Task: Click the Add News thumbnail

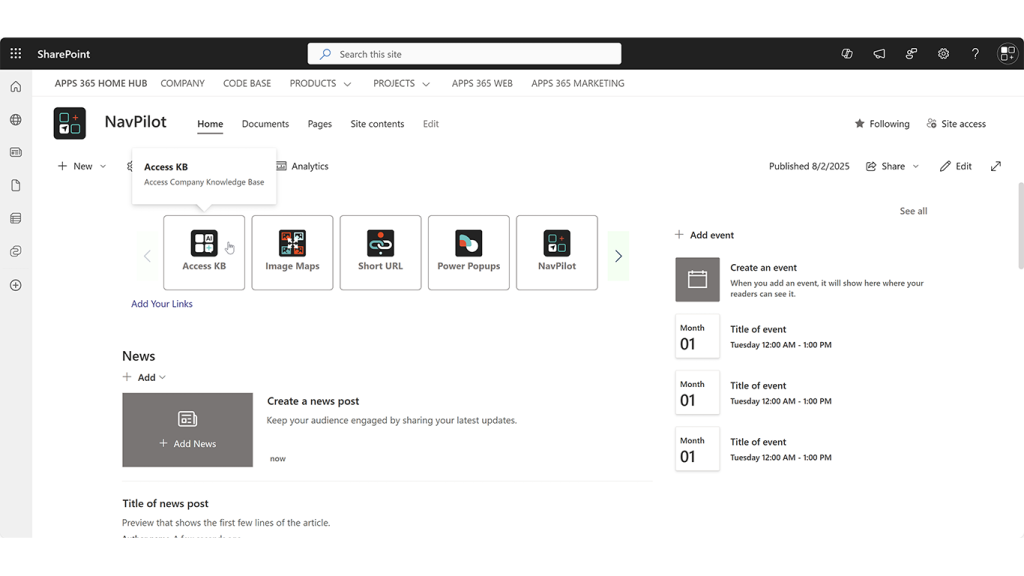Action: pyautogui.click(x=187, y=430)
